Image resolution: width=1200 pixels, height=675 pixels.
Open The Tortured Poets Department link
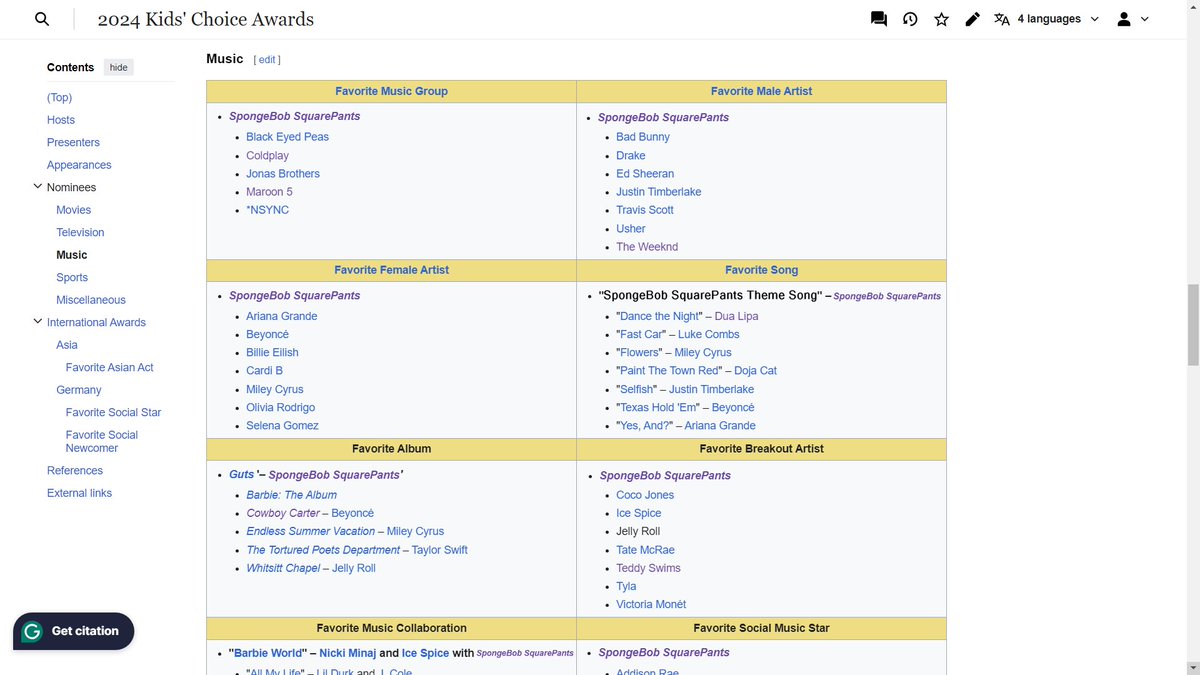pos(324,550)
